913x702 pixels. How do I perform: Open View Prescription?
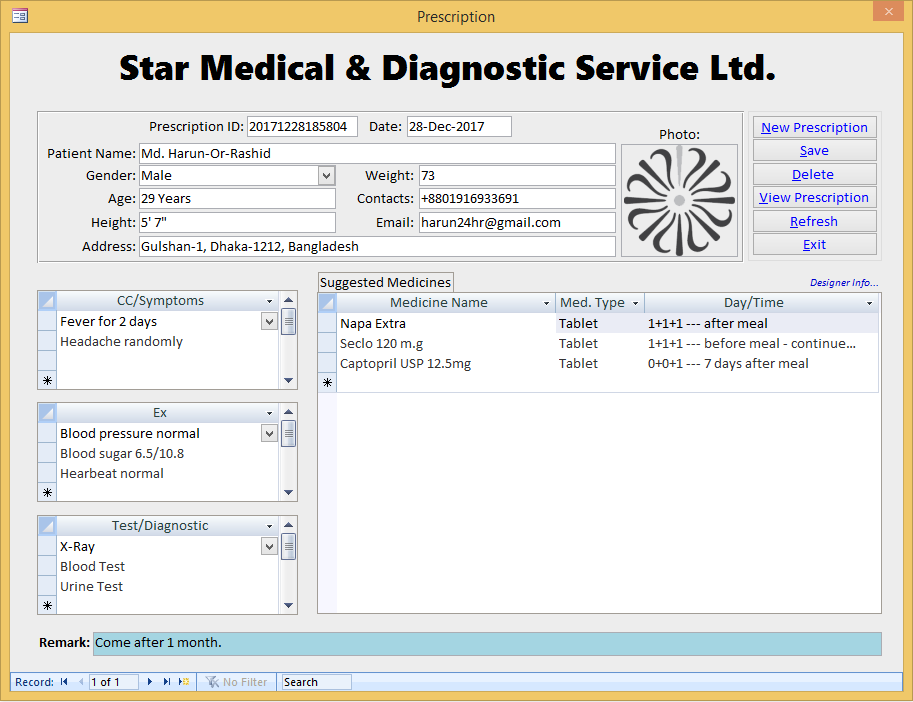814,197
